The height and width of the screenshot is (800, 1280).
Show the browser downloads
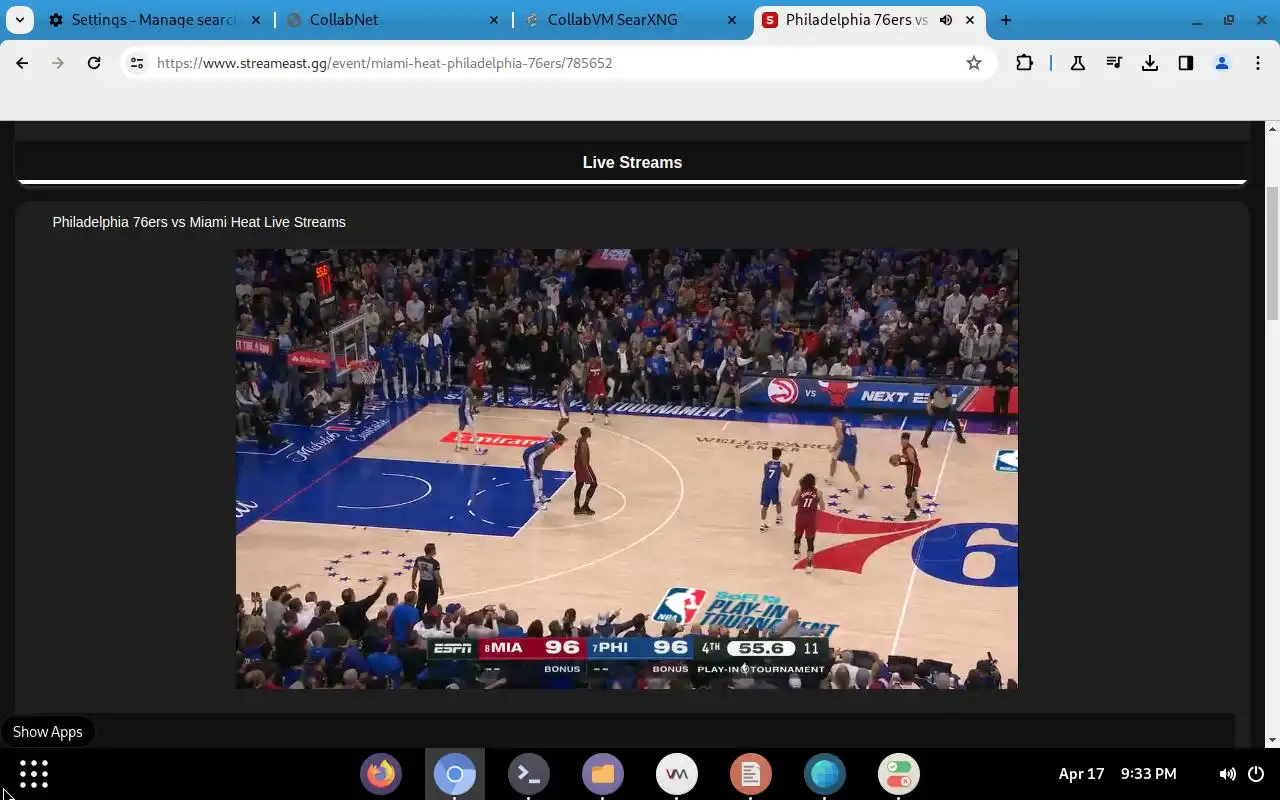coord(1150,63)
